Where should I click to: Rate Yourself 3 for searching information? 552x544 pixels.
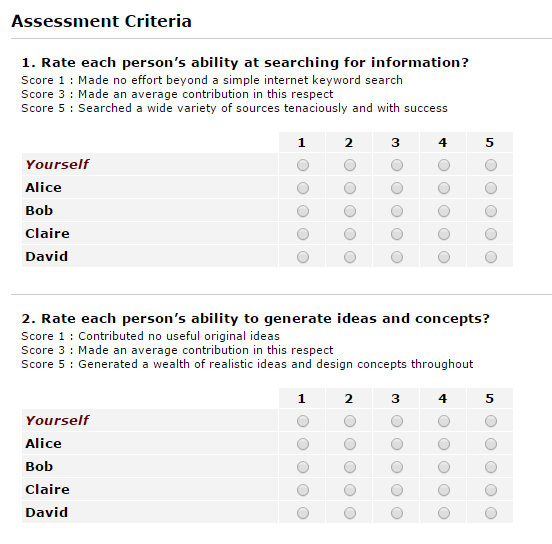[x=397, y=165]
